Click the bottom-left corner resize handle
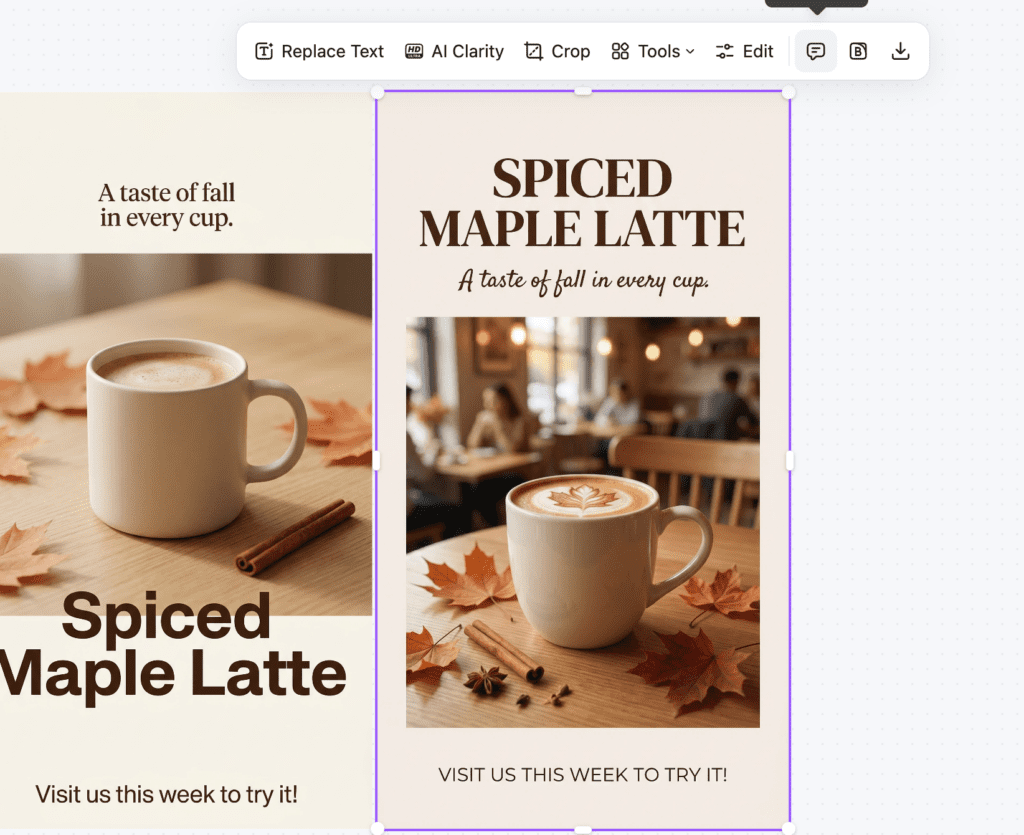 coord(377,828)
